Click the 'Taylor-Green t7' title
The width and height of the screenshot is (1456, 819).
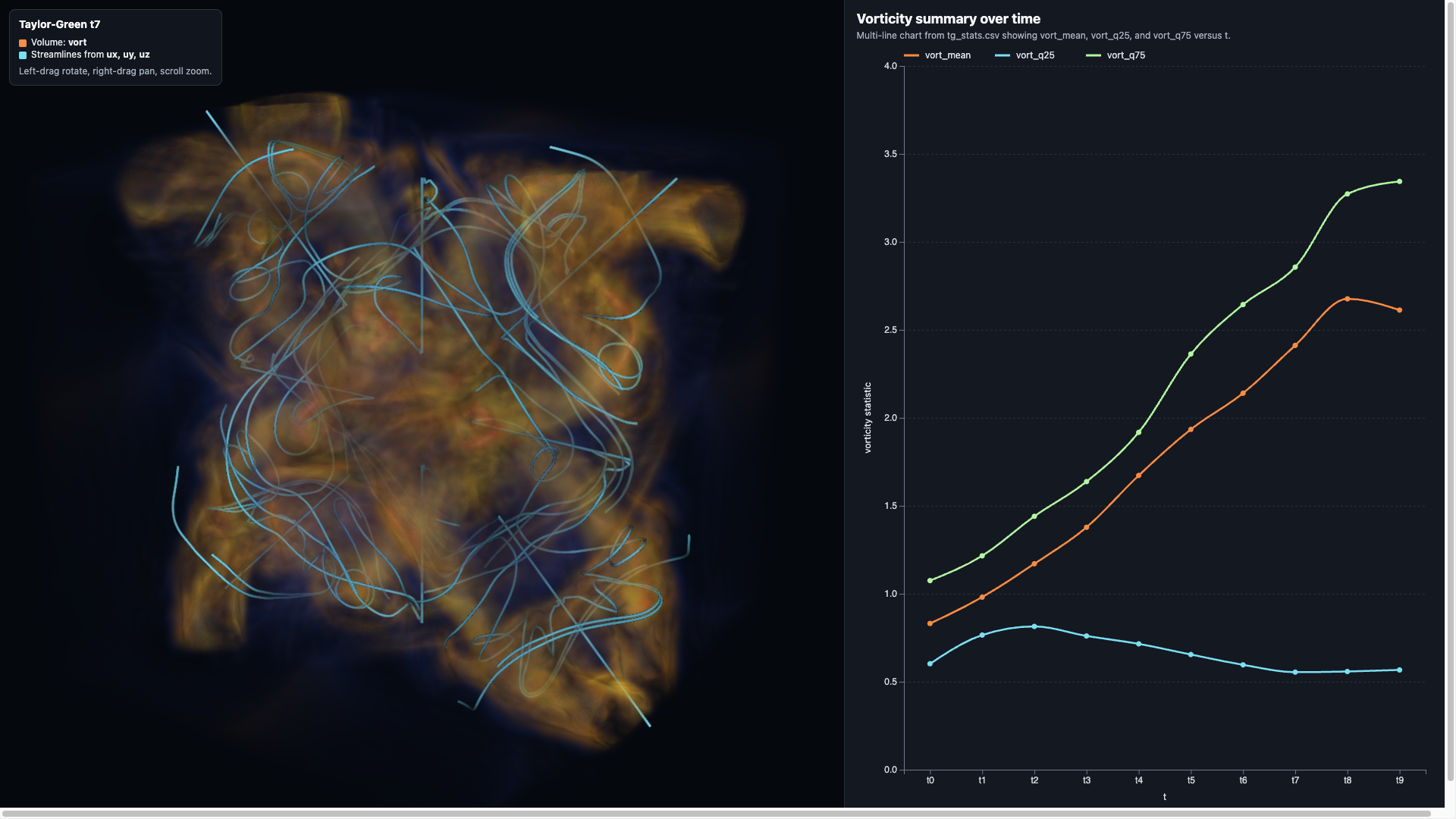click(x=60, y=24)
